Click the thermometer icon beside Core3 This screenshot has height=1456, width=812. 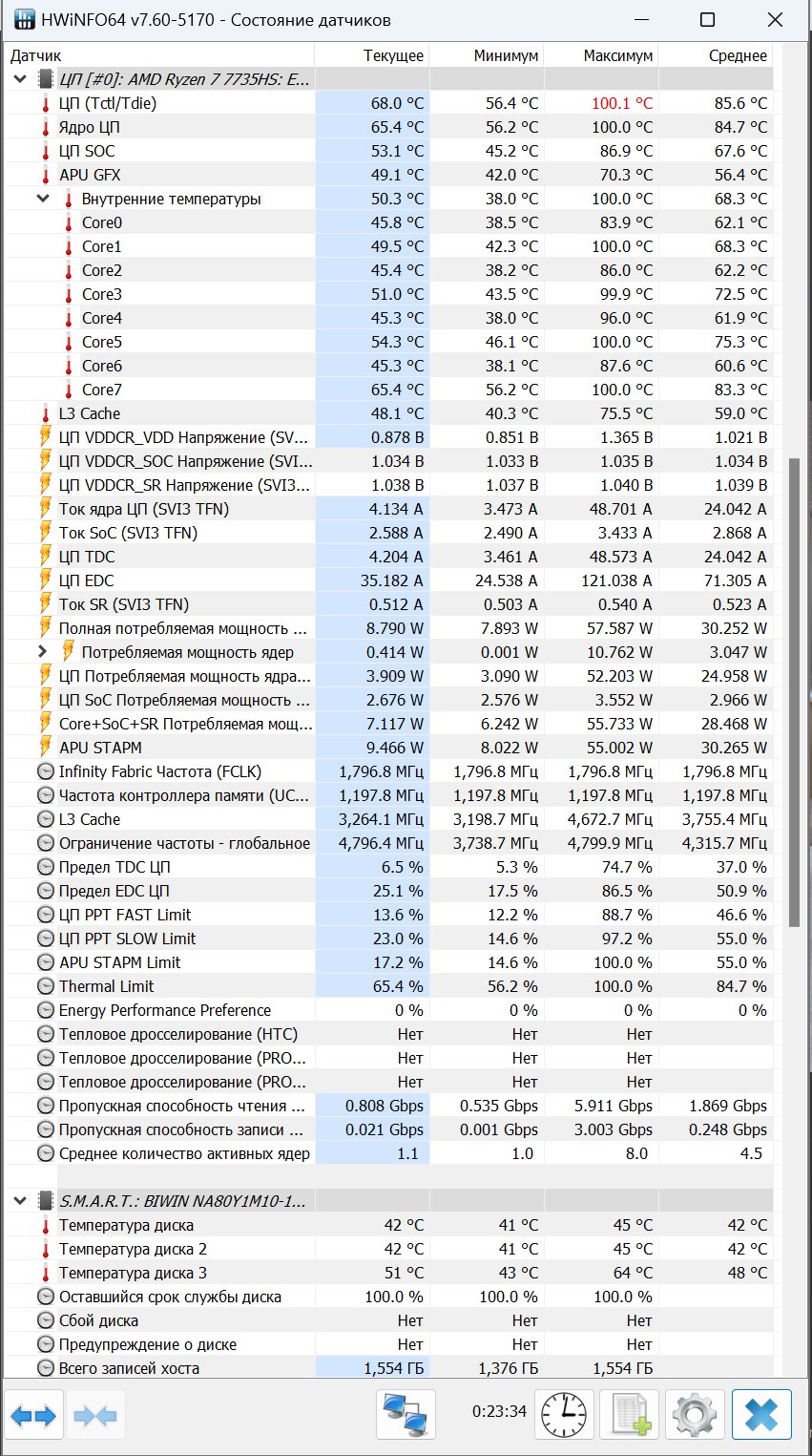[x=68, y=294]
